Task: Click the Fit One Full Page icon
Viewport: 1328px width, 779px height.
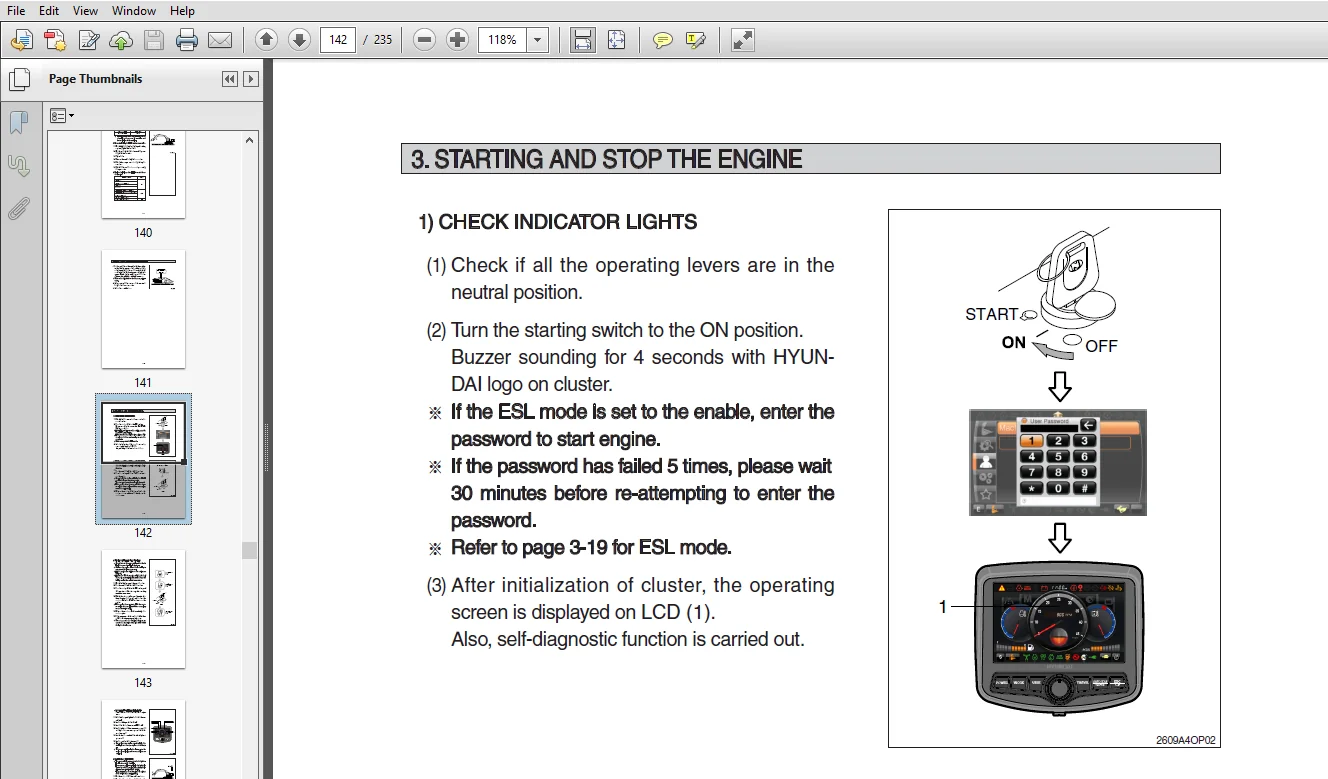Action: [616, 40]
